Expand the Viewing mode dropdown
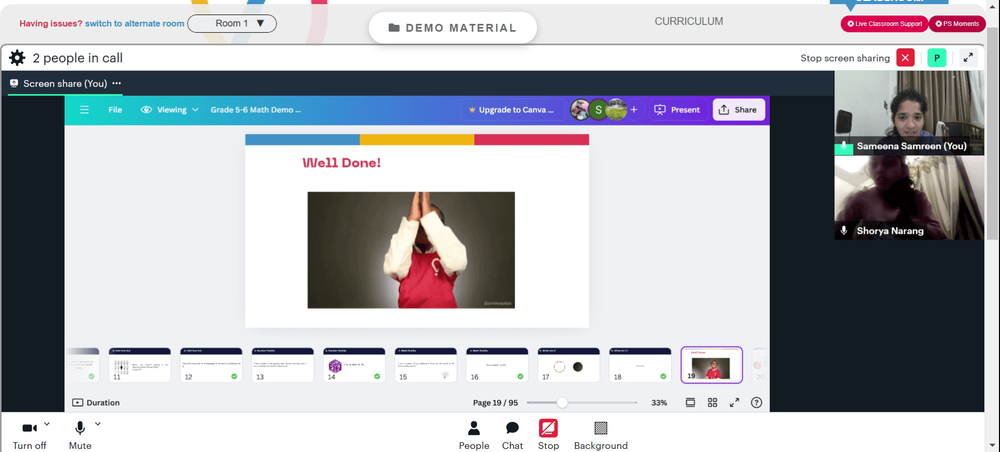The height and width of the screenshot is (452, 1000). [x=170, y=110]
